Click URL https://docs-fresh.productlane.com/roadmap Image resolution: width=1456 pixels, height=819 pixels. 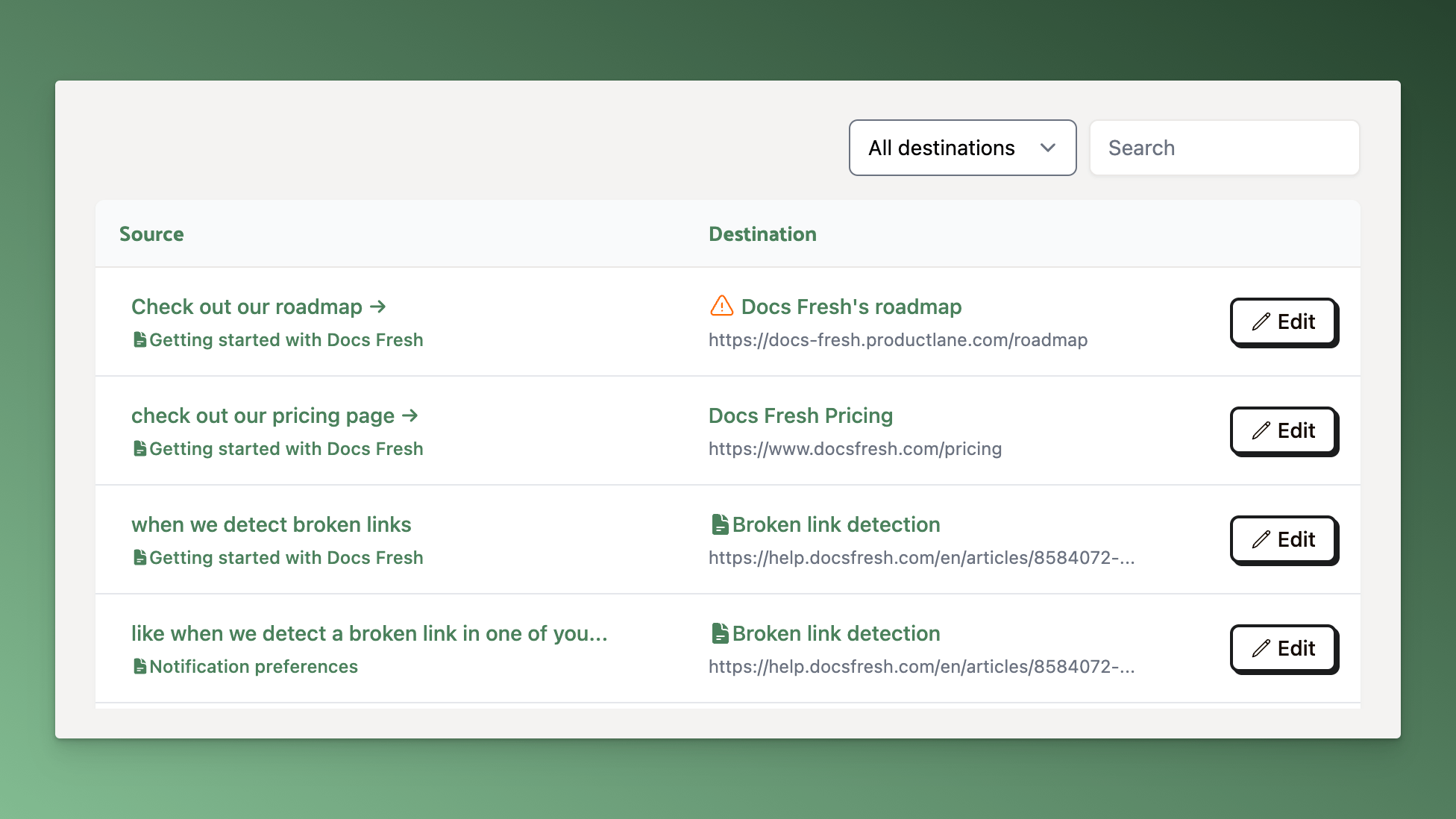[x=898, y=340]
